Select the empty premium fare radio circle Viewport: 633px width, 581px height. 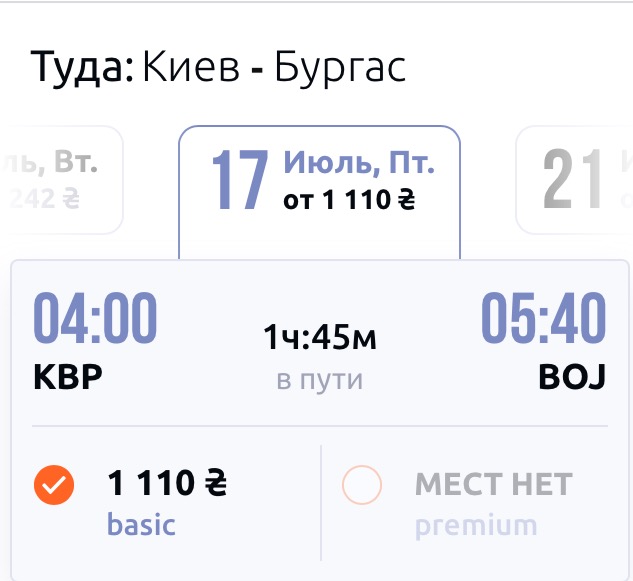pos(362,487)
